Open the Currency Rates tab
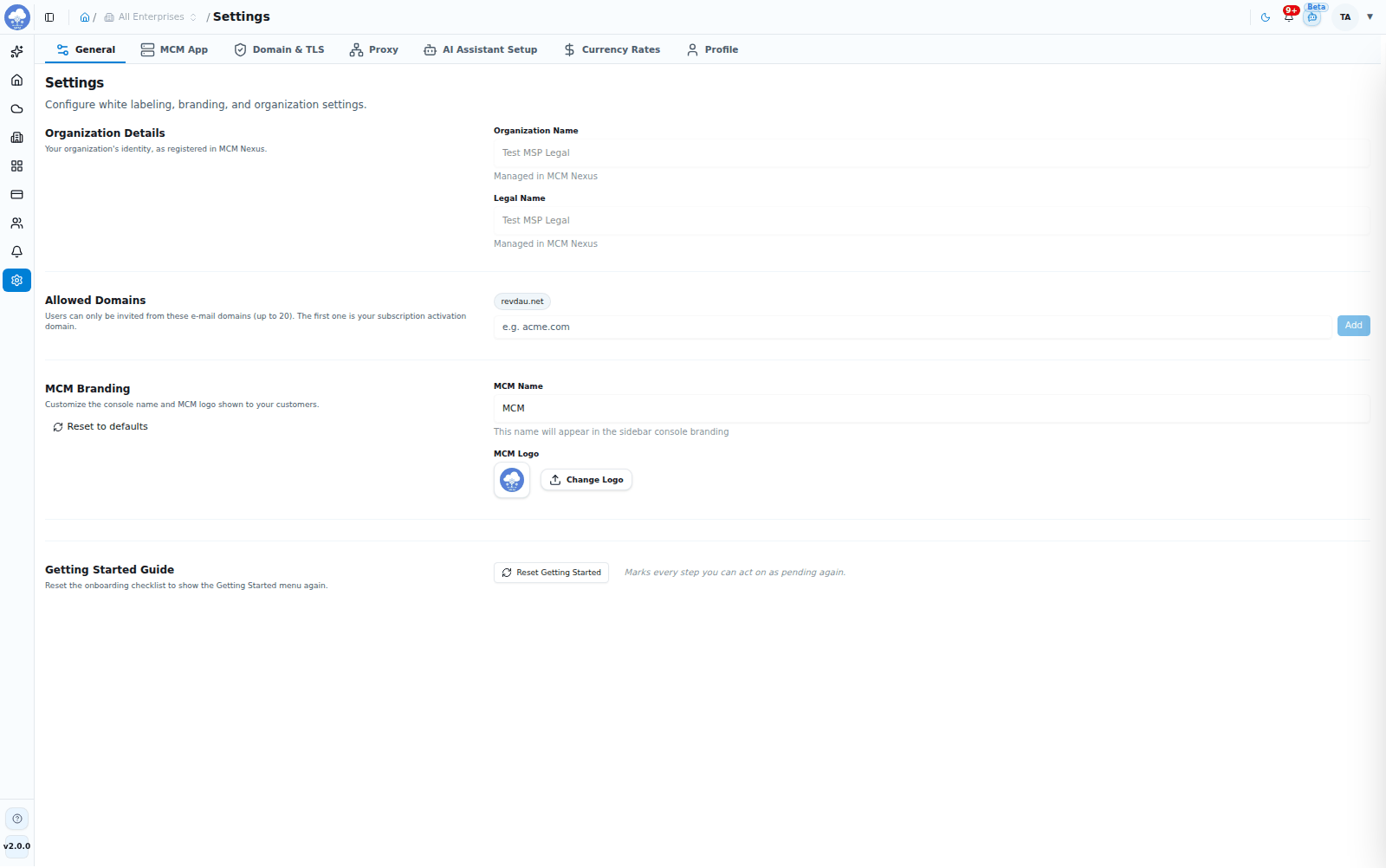 (612, 50)
